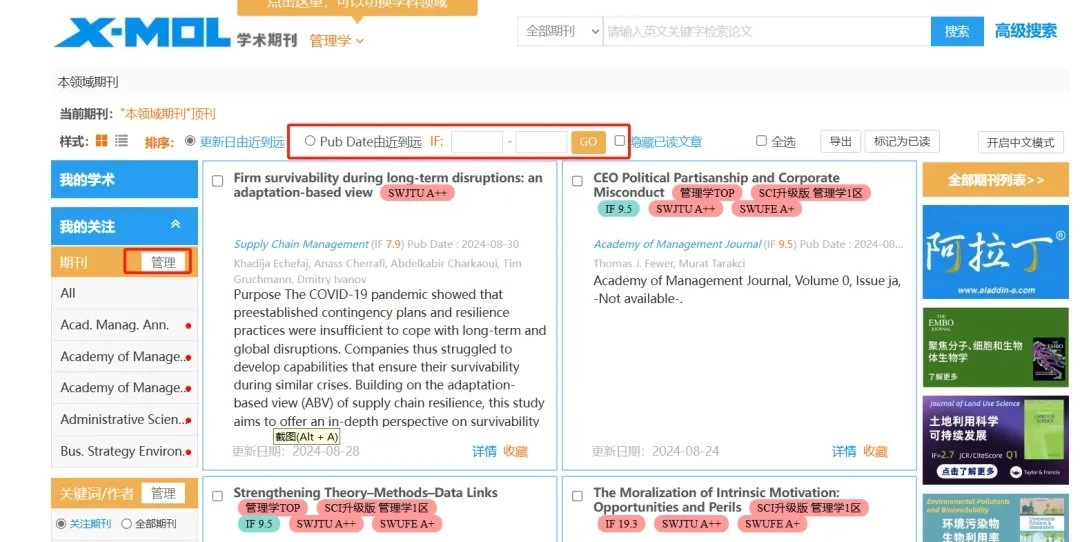Viewport: 1080px width, 542px height.
Task: Collapse 我的关注 with double-chevron icon
Action: tap(176, 225)
